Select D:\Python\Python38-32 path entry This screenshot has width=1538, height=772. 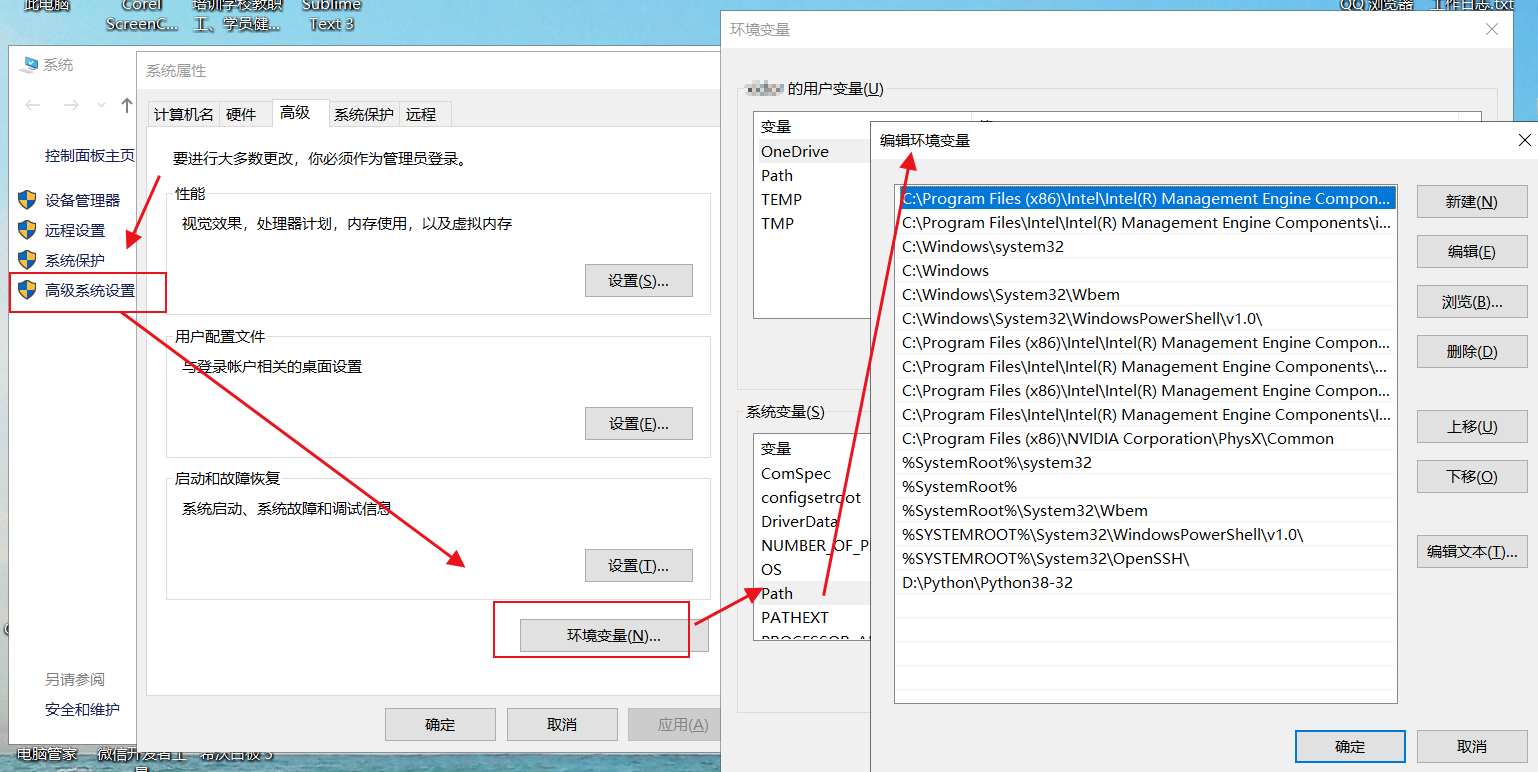[1145, 582]
